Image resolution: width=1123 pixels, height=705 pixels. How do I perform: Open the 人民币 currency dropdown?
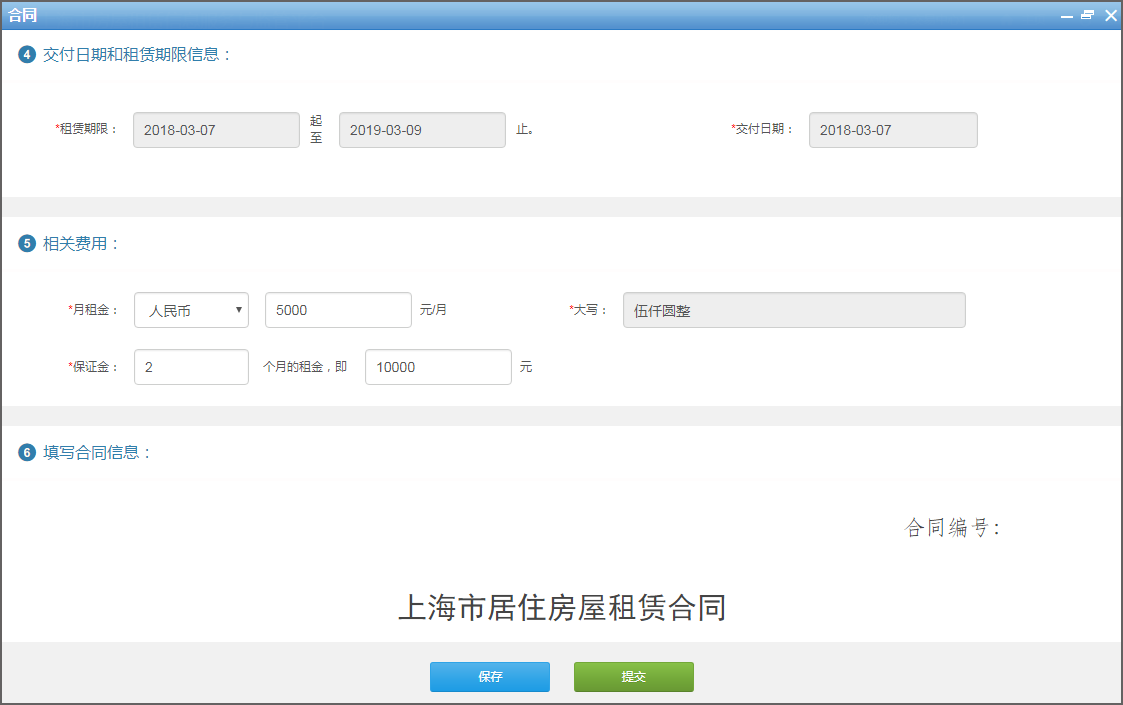pyautogui.click(x=191, y=310)
